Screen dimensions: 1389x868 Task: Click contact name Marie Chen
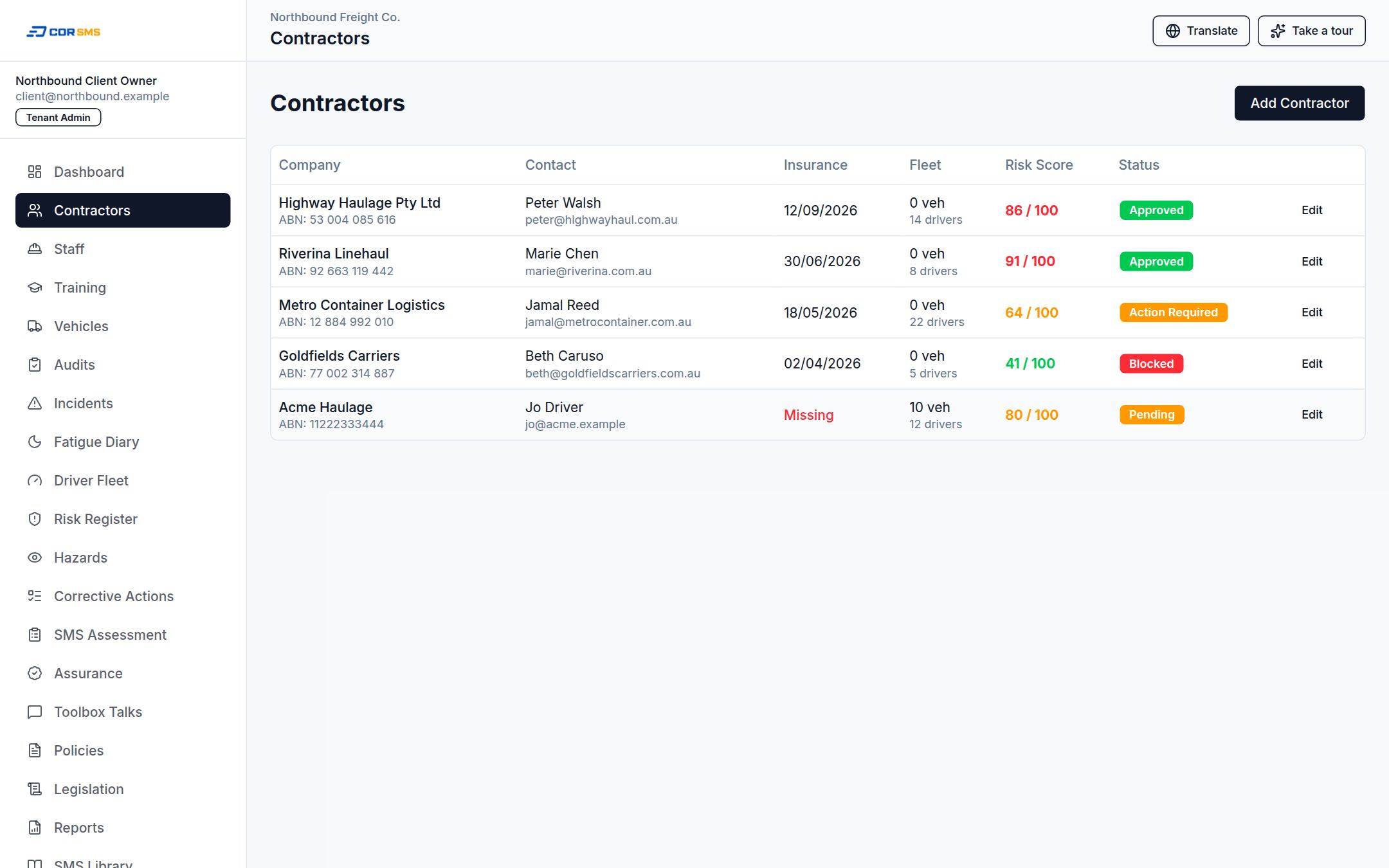click(x=561, y=254)
